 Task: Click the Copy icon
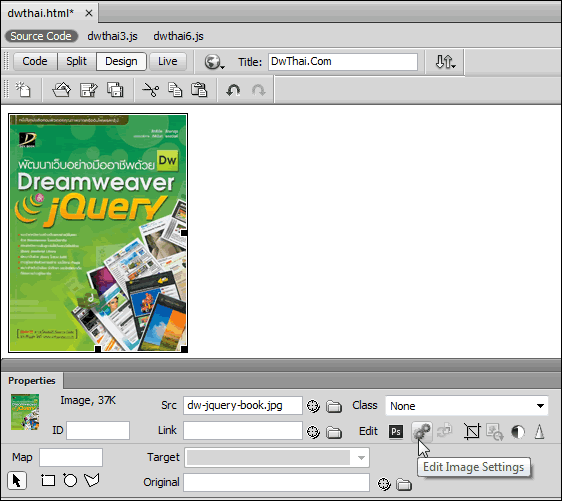(175, 90)
